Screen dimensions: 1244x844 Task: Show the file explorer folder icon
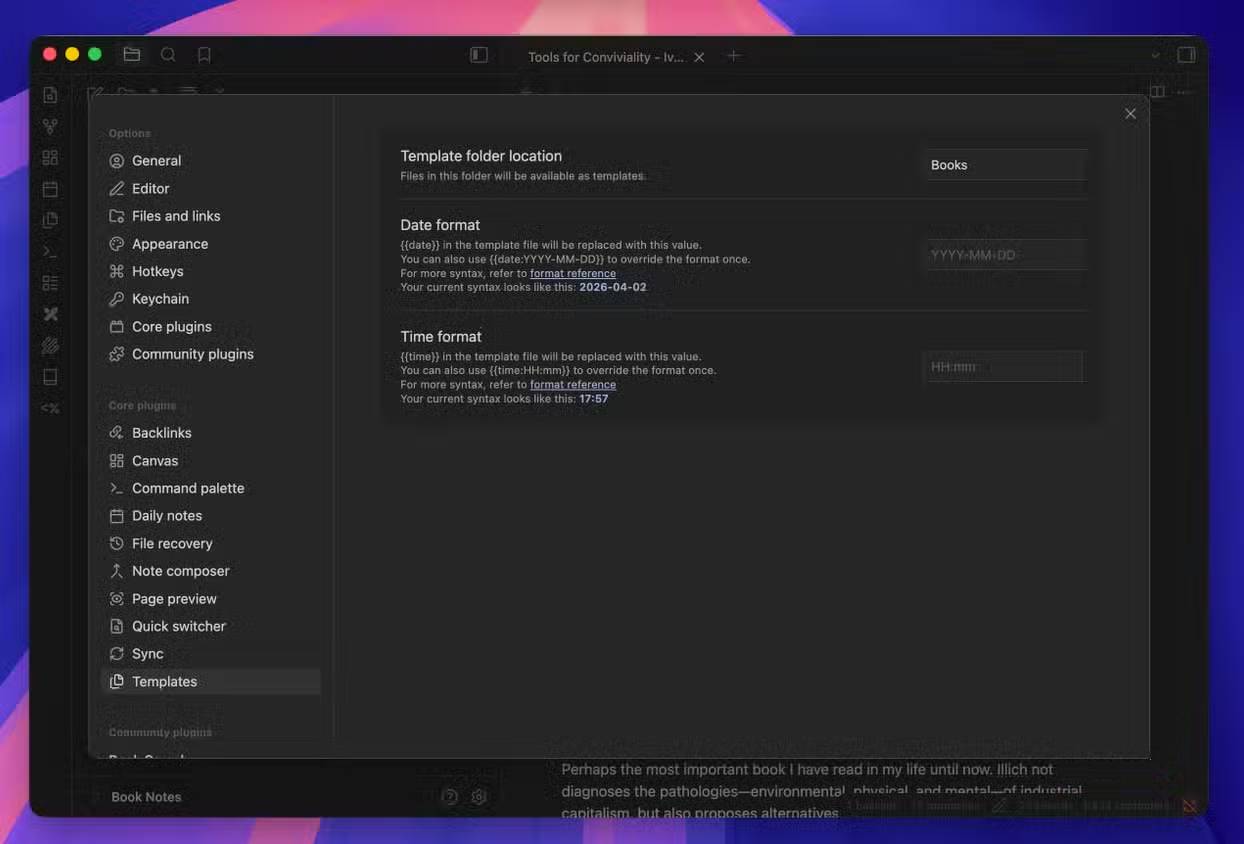point(131,55)
